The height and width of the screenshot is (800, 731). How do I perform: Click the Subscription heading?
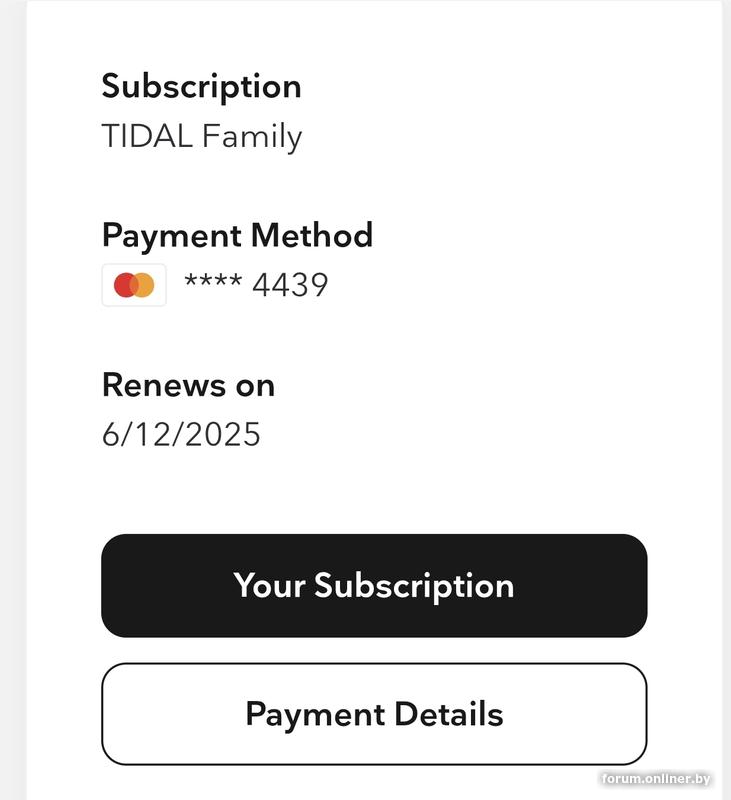coord(201,86)
